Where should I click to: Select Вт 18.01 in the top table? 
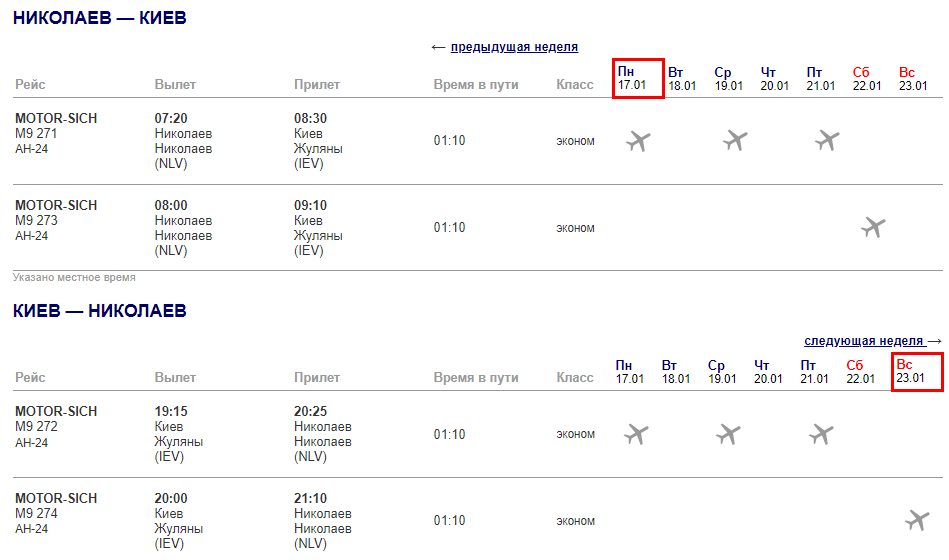682,78
